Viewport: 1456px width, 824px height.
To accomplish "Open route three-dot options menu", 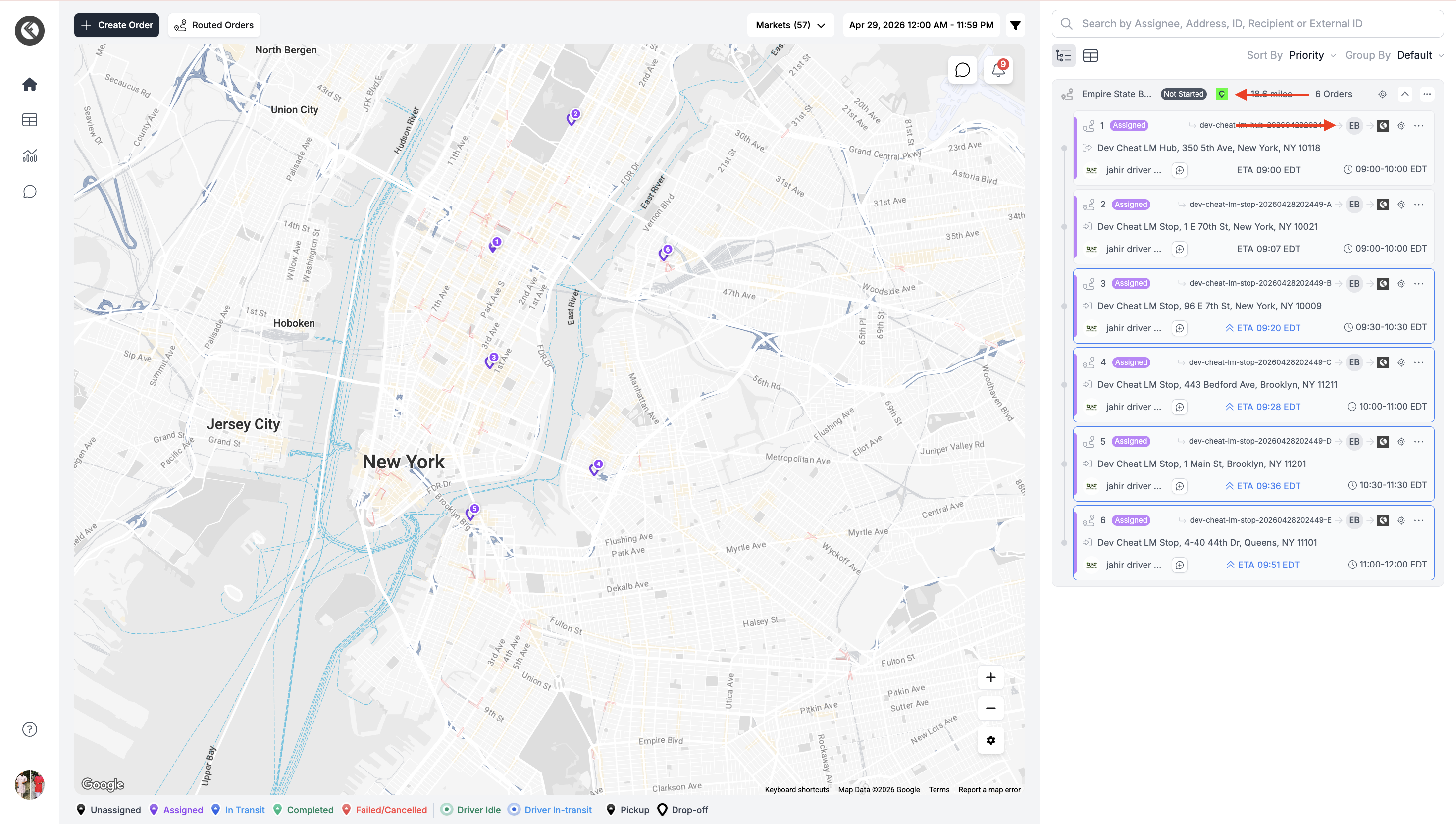I will coord(1427,94).
